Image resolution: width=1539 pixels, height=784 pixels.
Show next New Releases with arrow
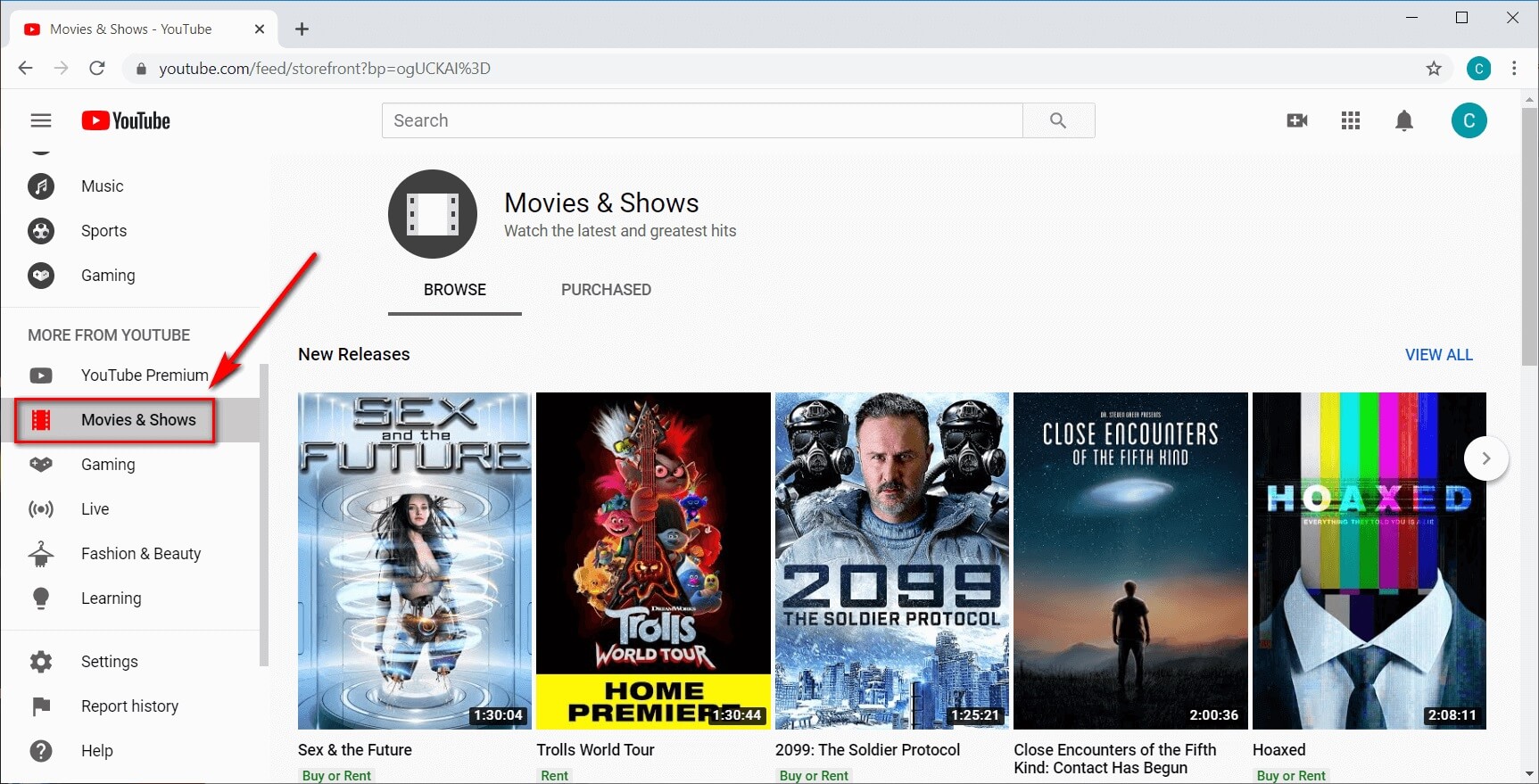1486,458
